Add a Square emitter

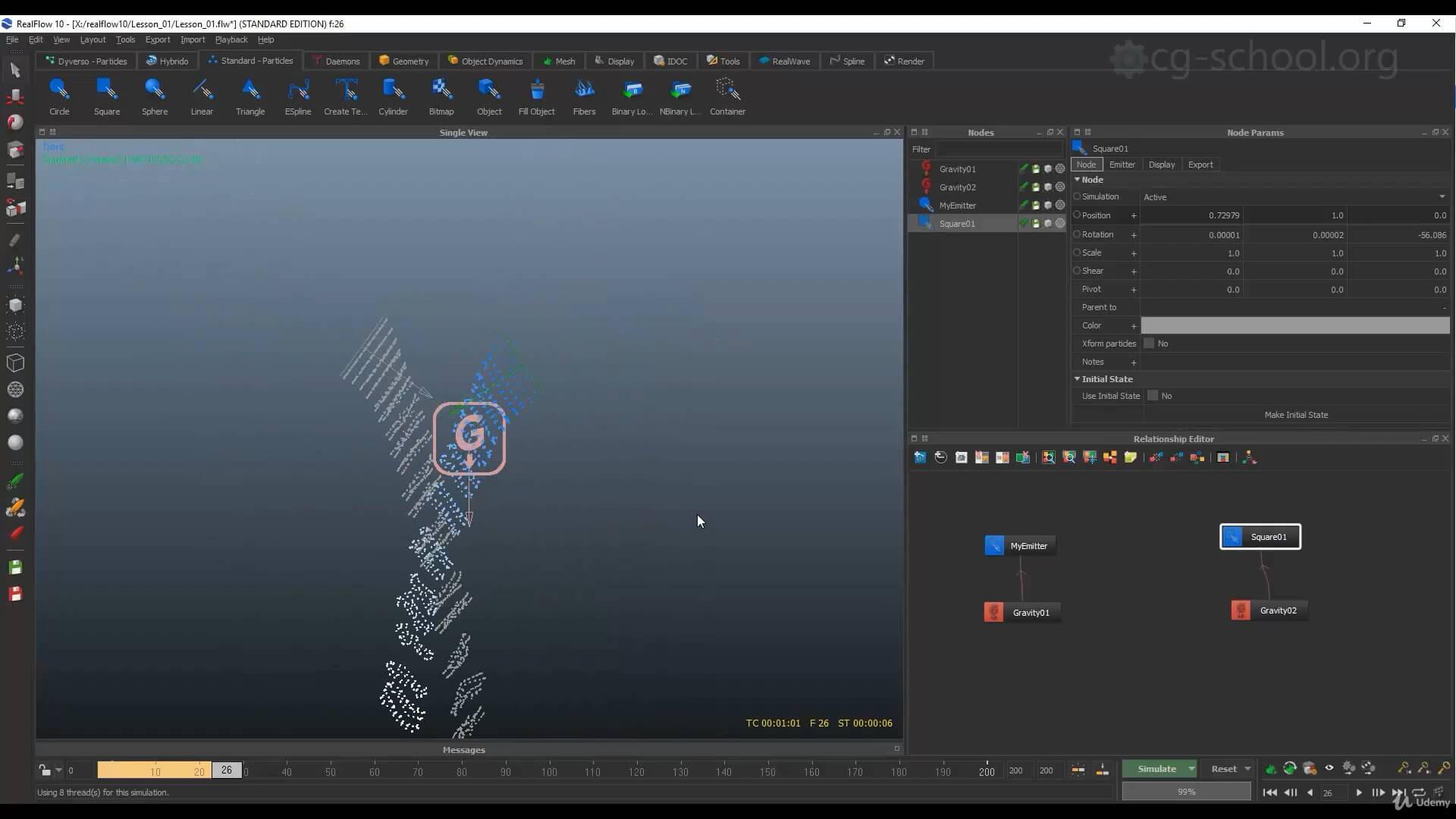pos(107,96)
